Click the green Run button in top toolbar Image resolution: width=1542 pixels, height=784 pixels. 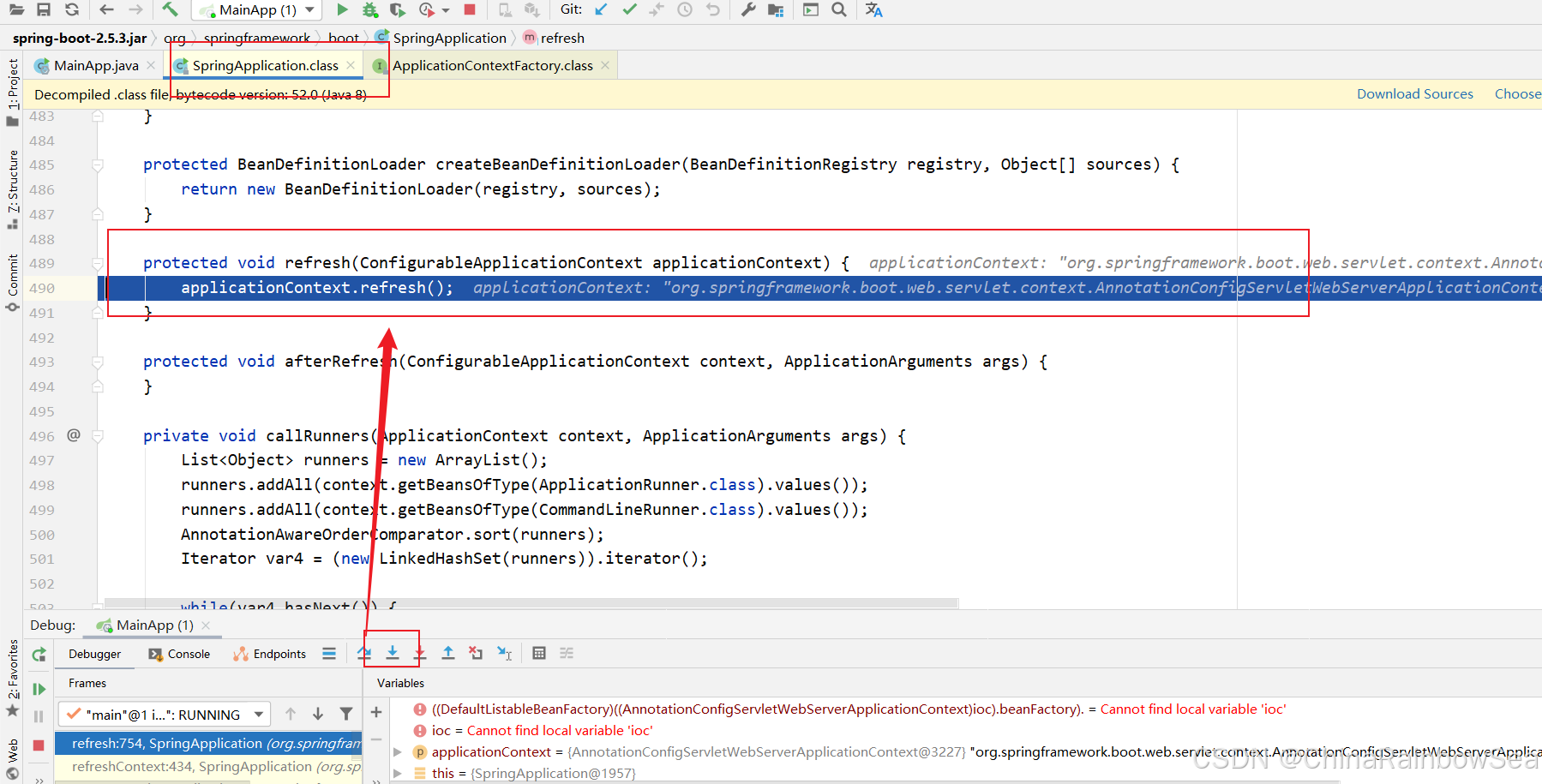[342, 9]
